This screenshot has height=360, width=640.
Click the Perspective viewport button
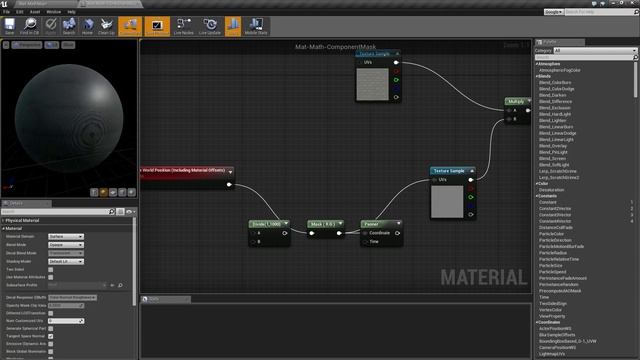[x=27, y=45]
